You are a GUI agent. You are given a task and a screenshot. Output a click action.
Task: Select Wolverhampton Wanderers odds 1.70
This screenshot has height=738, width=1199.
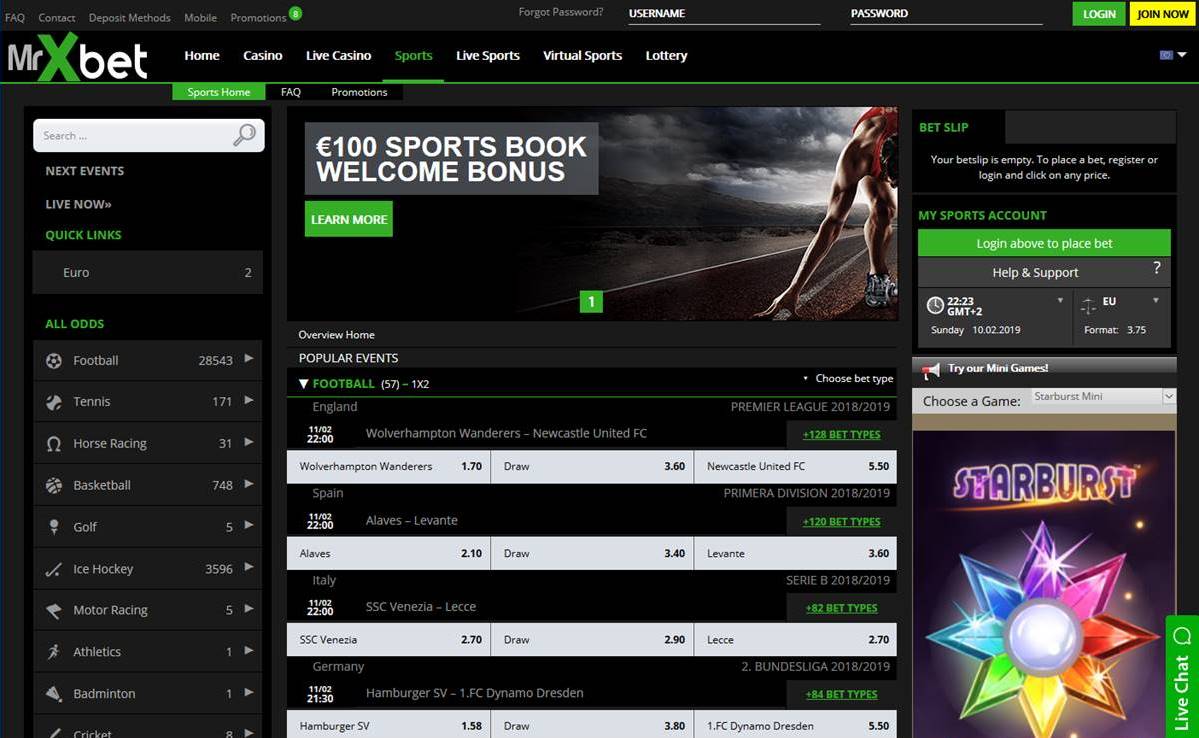pyautogui.click(x=388, y=467)
